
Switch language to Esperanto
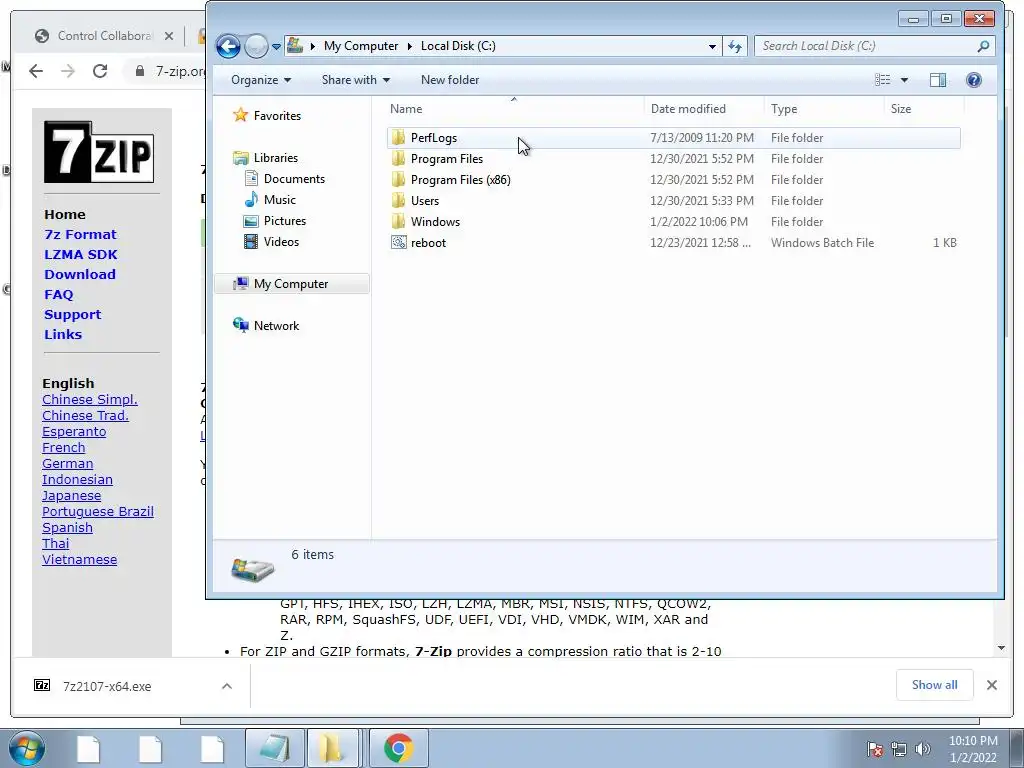[x=74, y=431]
